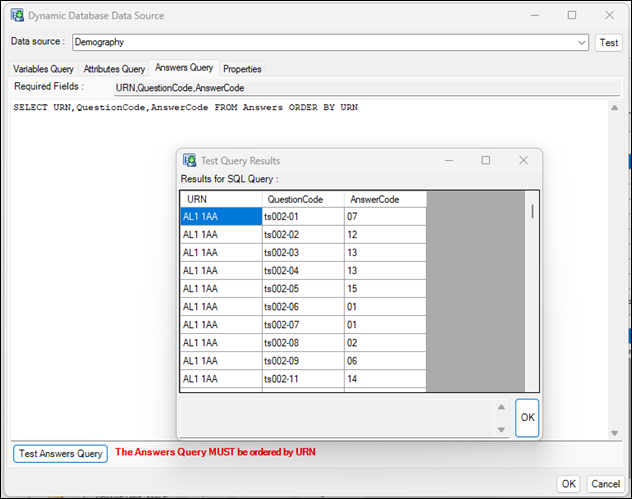Select the cell ts002-07
This screenshot has width=632, height=499.
pos(303,325)
